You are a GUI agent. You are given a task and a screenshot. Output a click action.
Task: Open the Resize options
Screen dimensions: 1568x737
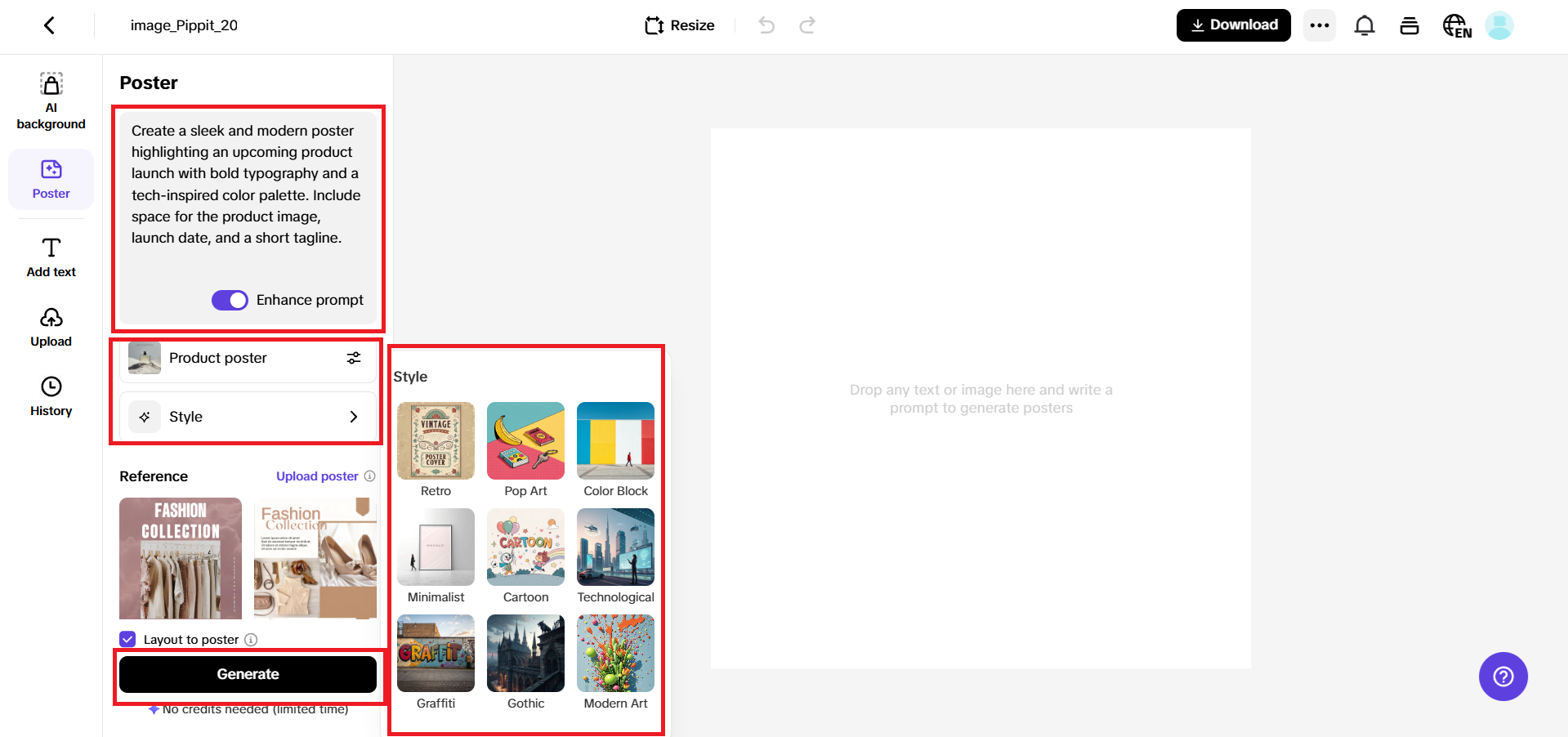pos(679,25)
